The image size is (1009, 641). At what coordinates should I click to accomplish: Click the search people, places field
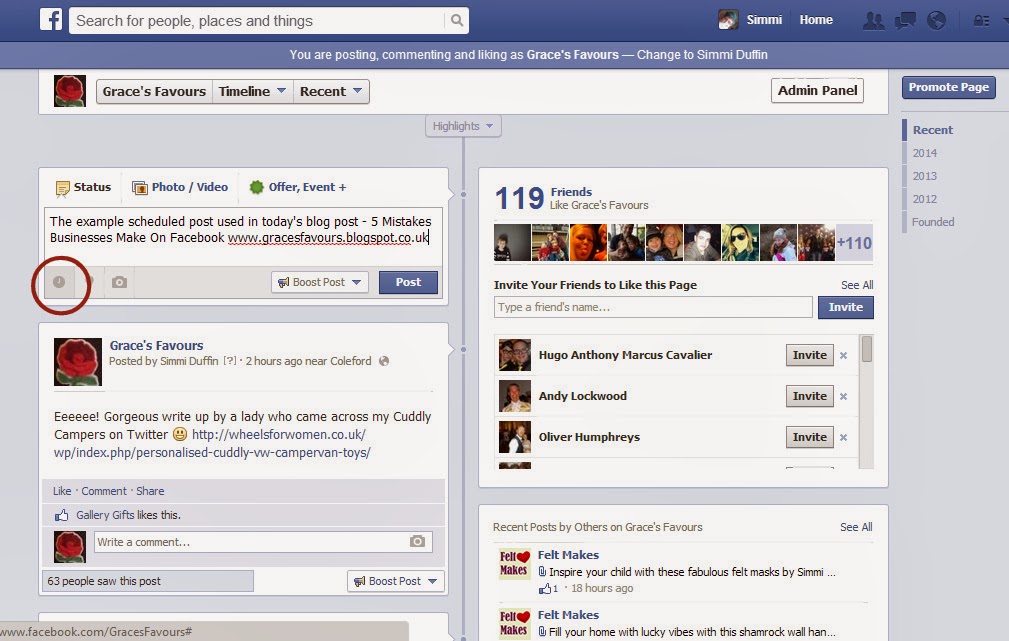(x=257, y=21)
